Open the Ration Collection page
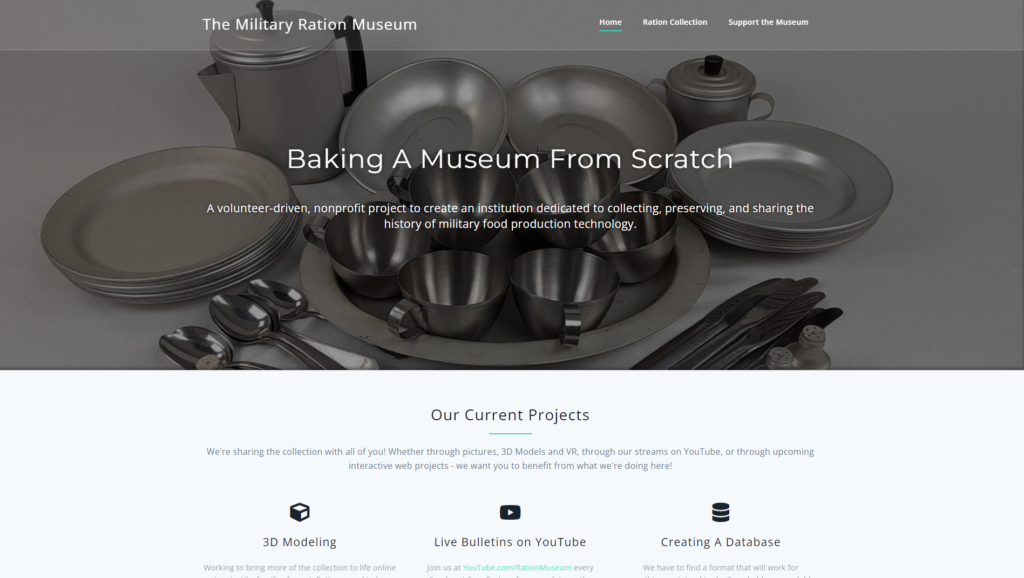The width and height of the screenshot is (1024, 578). (675, 22)
